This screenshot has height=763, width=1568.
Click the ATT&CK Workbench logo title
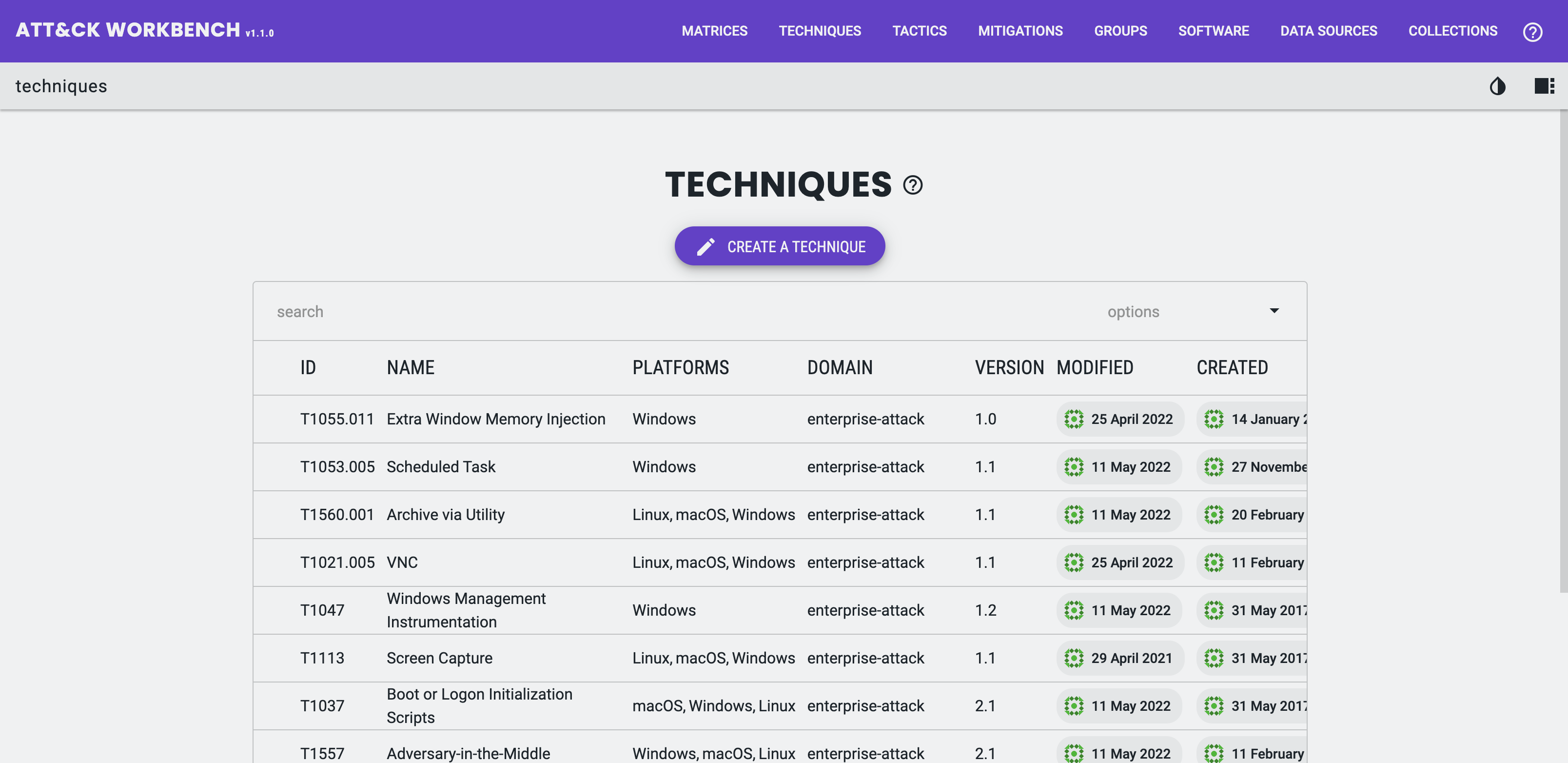(x=128, y=30)
